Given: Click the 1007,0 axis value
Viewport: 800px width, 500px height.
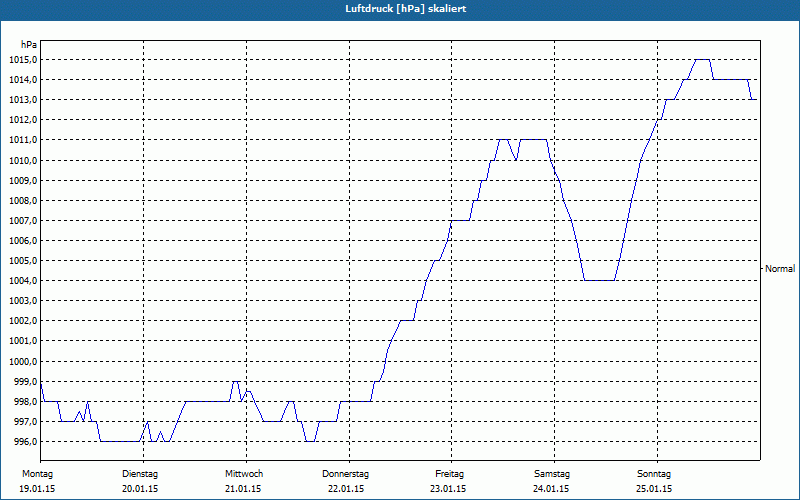Looking at the screenshot, I should tap(23, 220).
